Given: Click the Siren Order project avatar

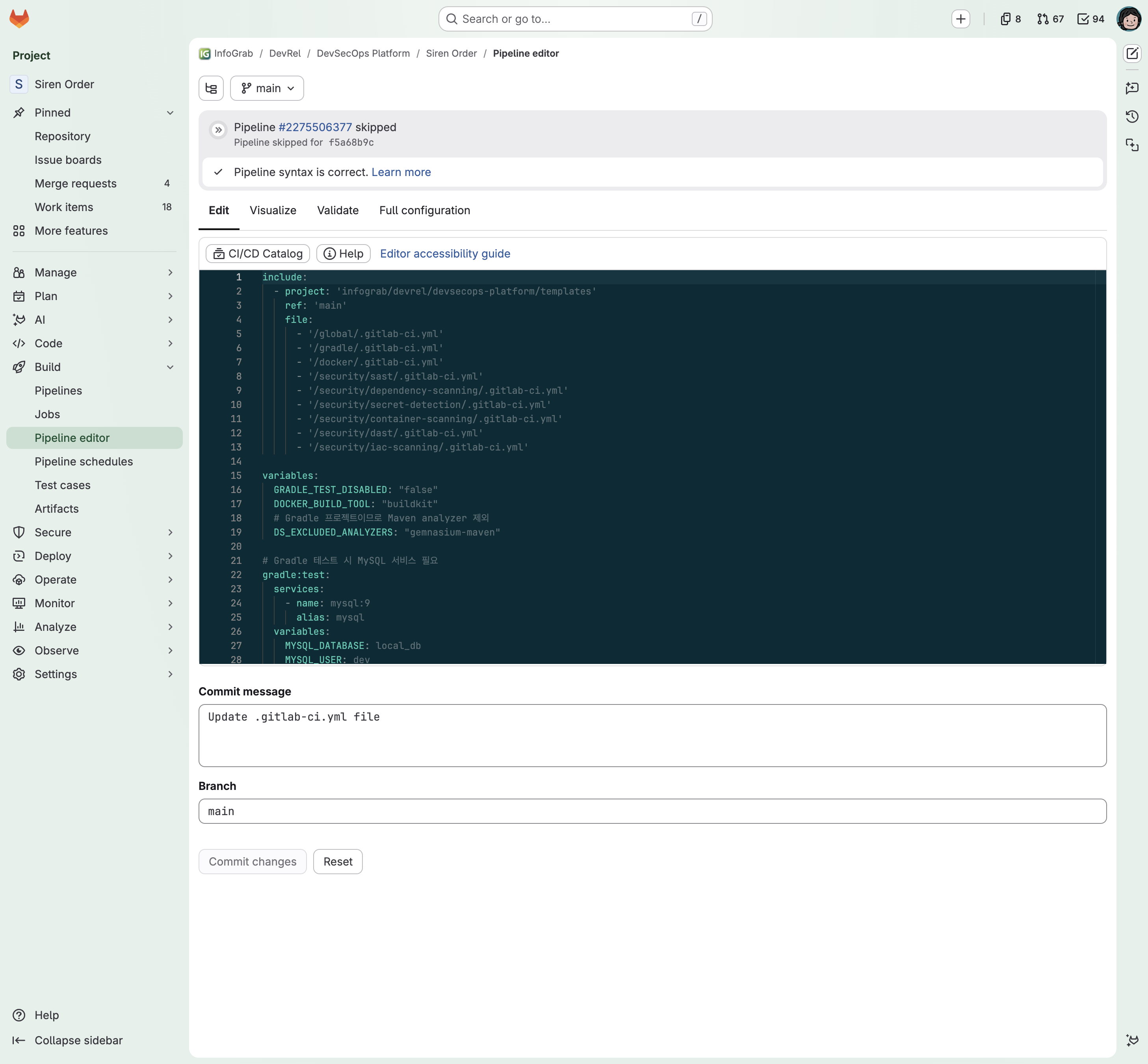Looking at the screenshot, I should (x=19, y=84).
